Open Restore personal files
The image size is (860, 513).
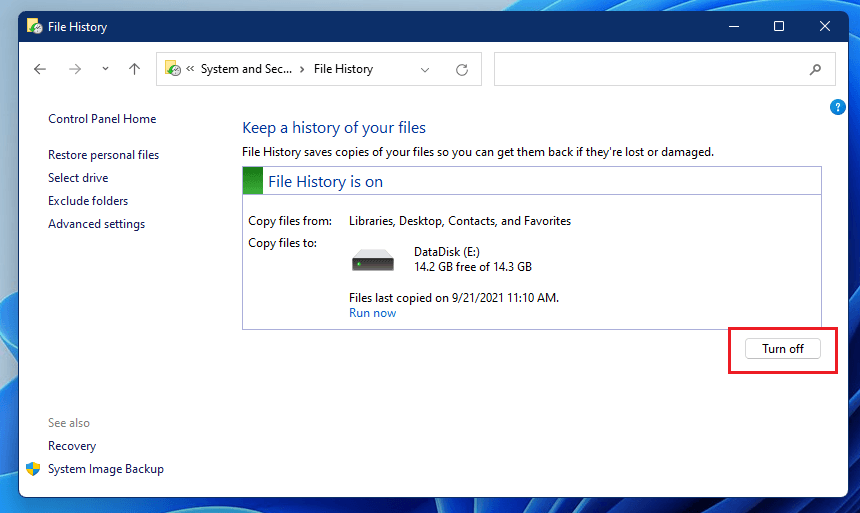(x=104, y=155)
